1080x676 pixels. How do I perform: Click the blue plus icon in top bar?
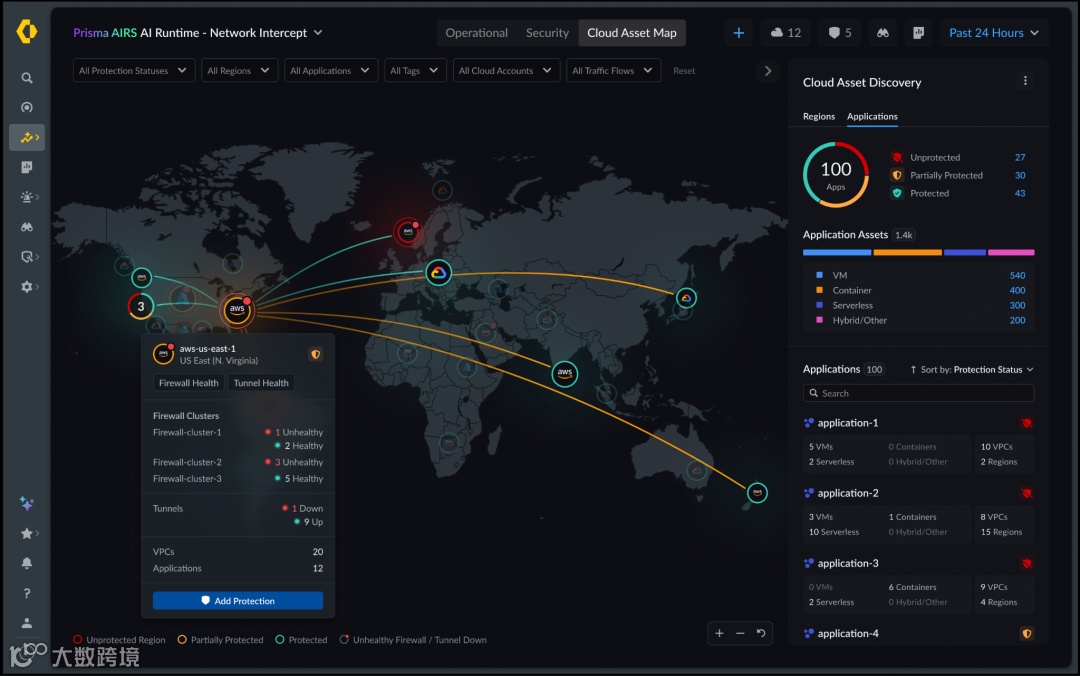pyautogui.click(x=738, y=32)
